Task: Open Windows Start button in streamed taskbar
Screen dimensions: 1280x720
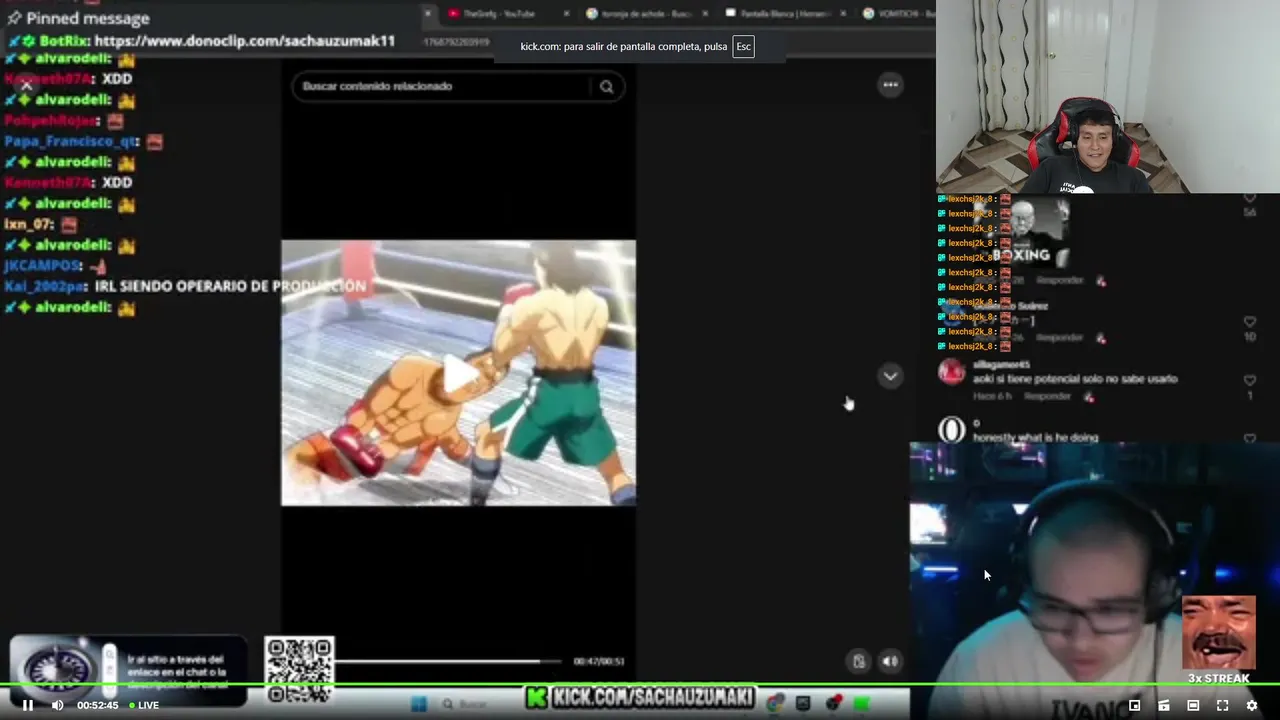Action: [419, 704]
